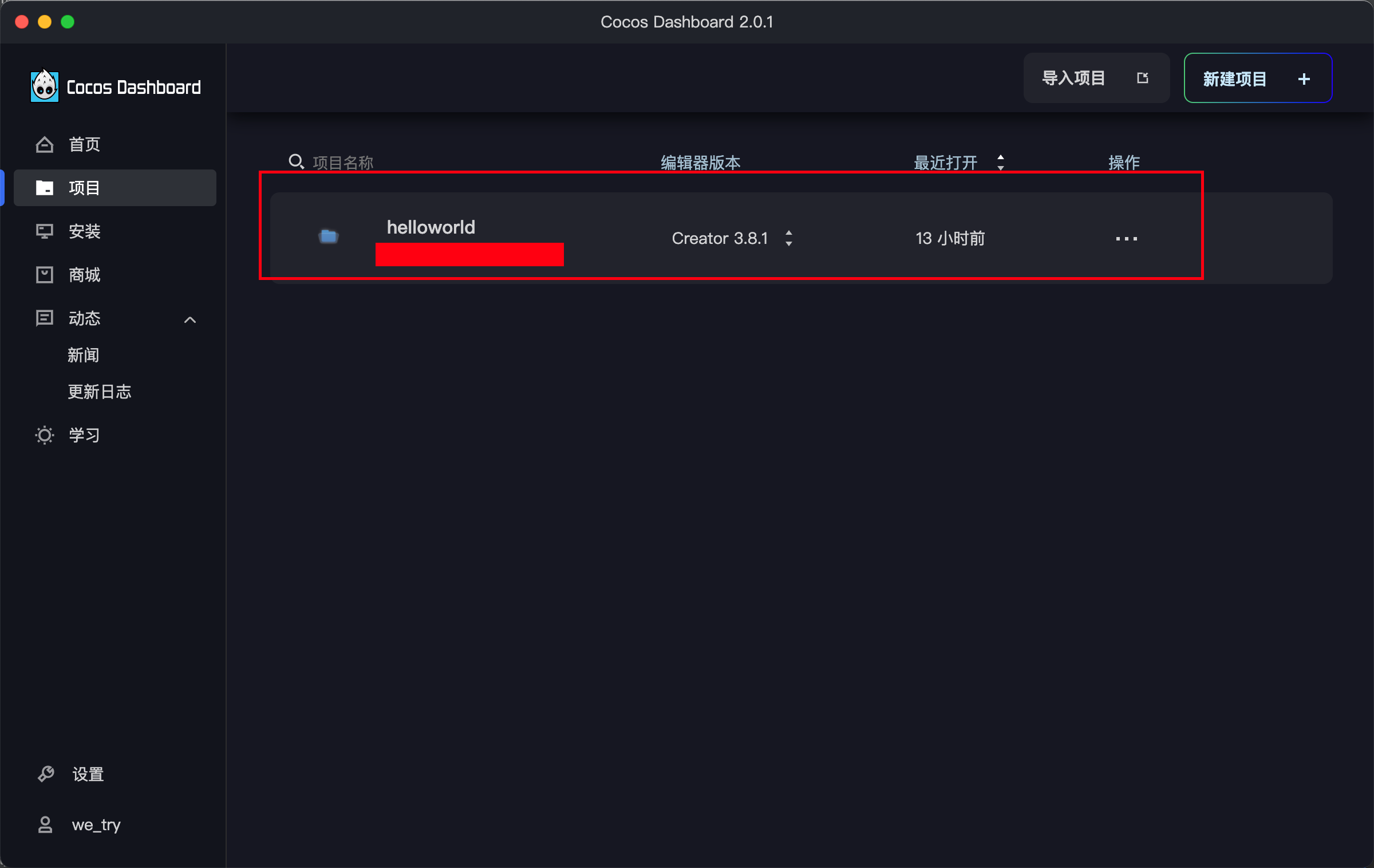Open the Creator 3.8.1 version selector for helloworld
This screenshot has width=1374, height=868.
[x=789, y=238]
